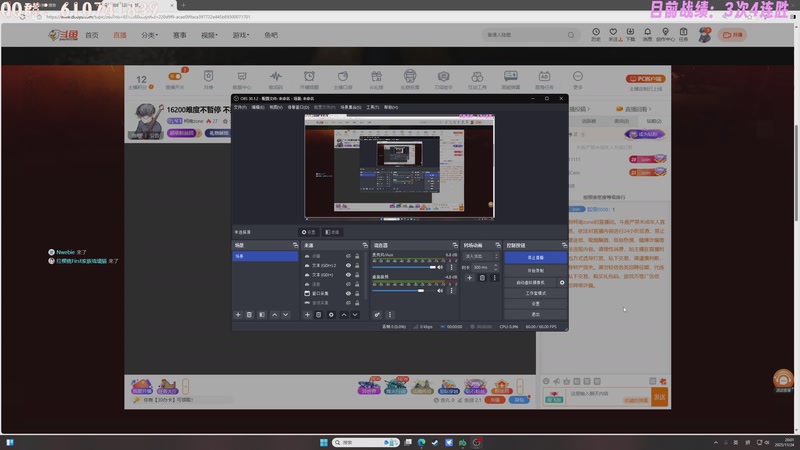This screenshot has height=450, width=800.
Task: Adjust transition duration 300 ms stepper
Action: [x=495, y=267]
